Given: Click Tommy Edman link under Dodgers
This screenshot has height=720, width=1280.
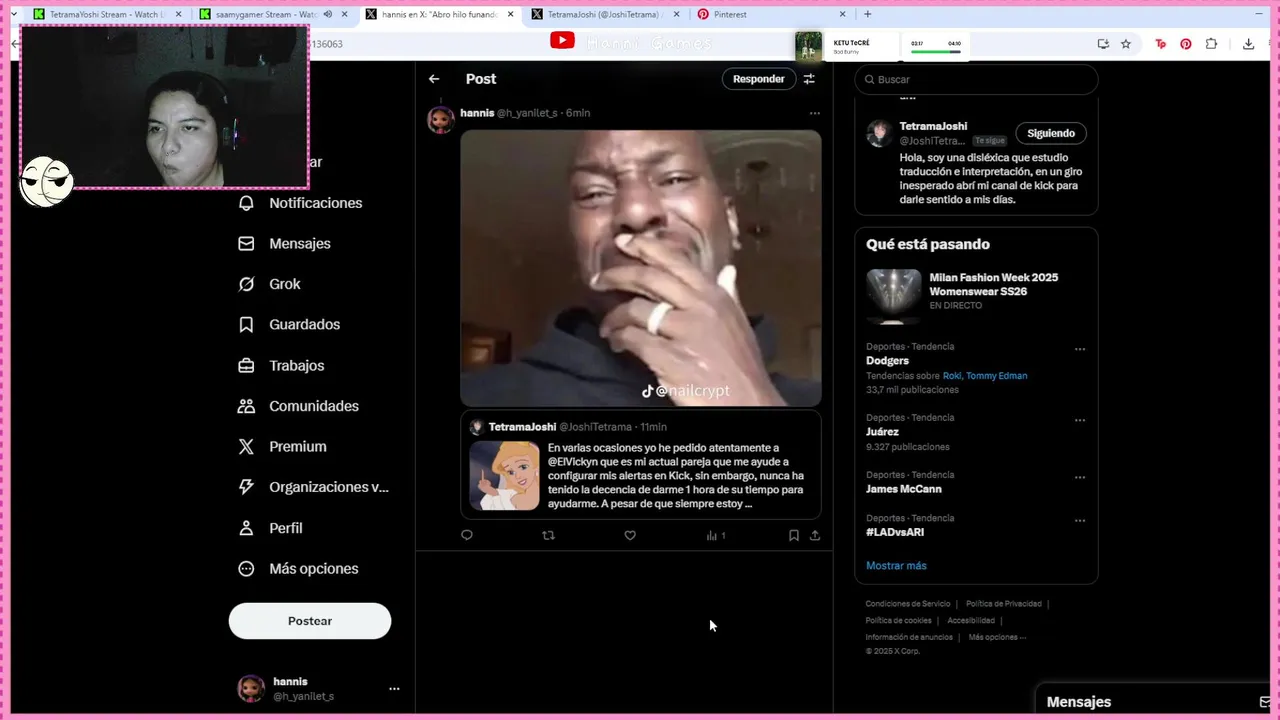Looking at the screenshot, I should point(997,376).
